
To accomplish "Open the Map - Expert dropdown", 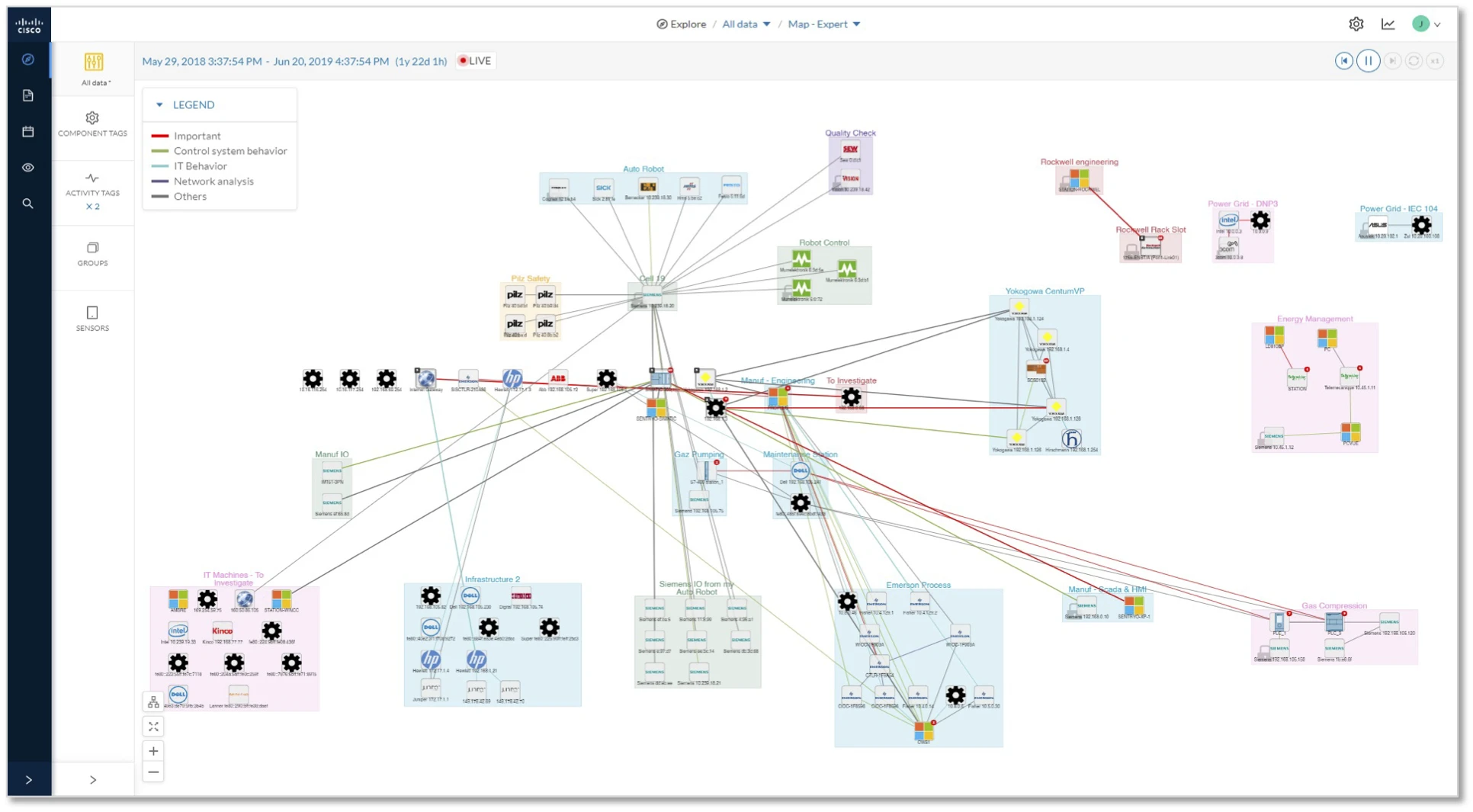I will point(823,24).
